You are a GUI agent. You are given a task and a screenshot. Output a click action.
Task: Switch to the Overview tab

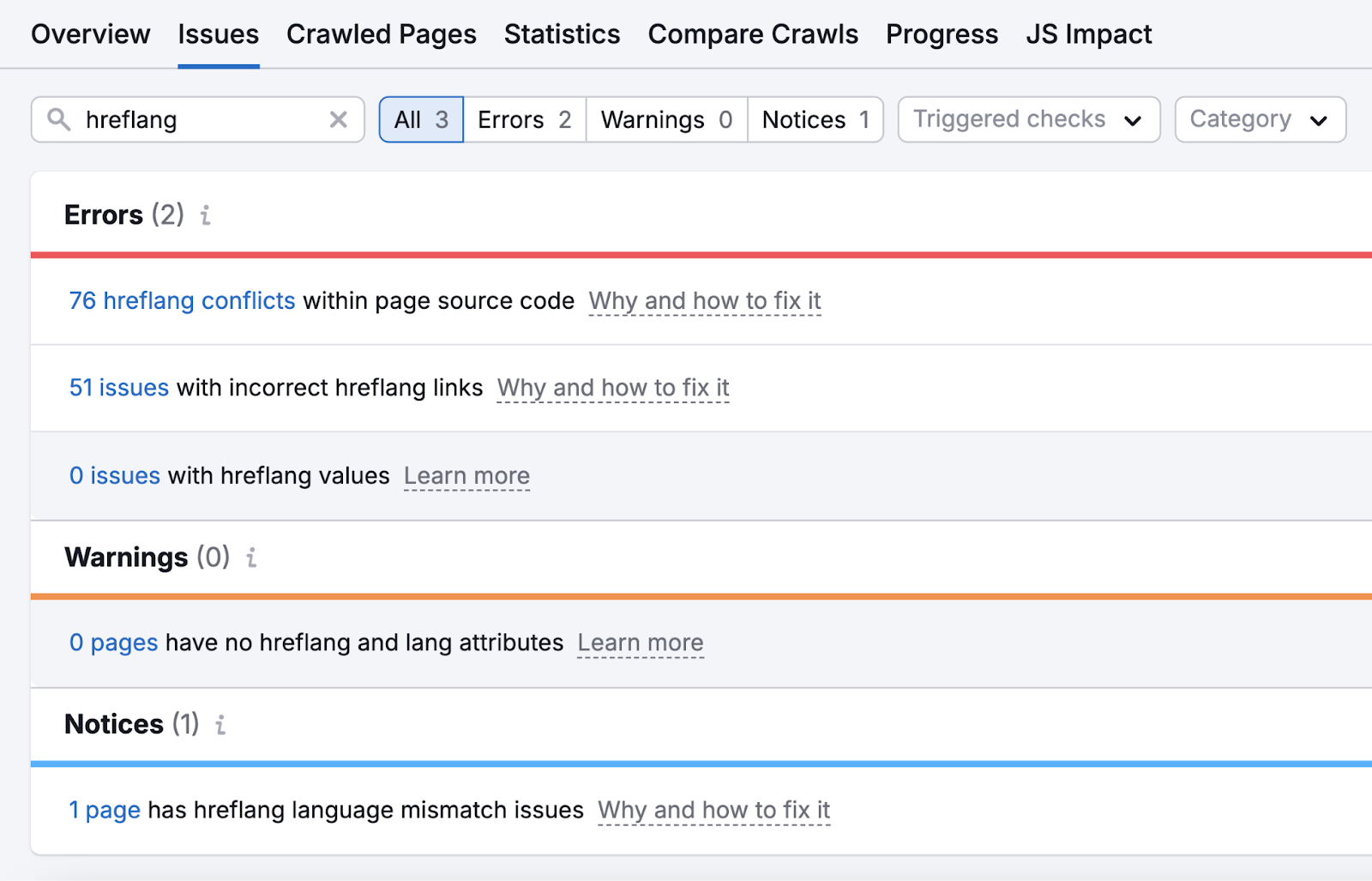click(x=90, y=34)
